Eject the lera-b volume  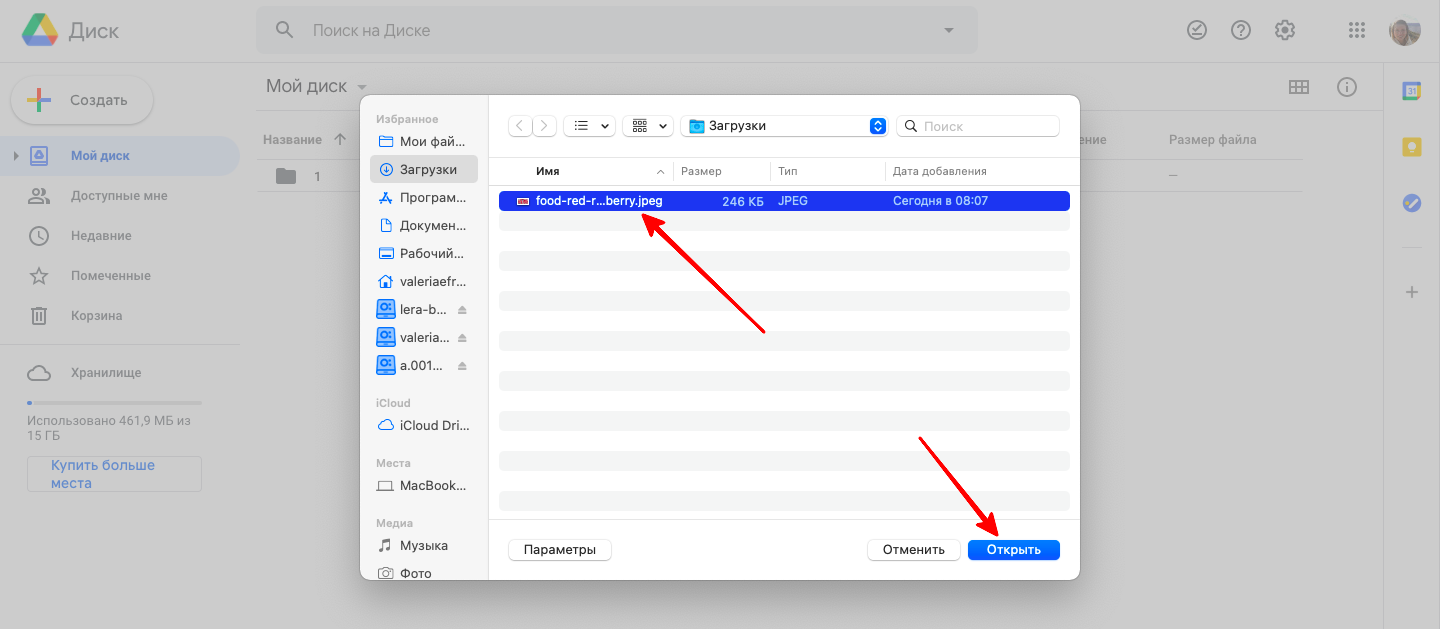click(462, 310)
